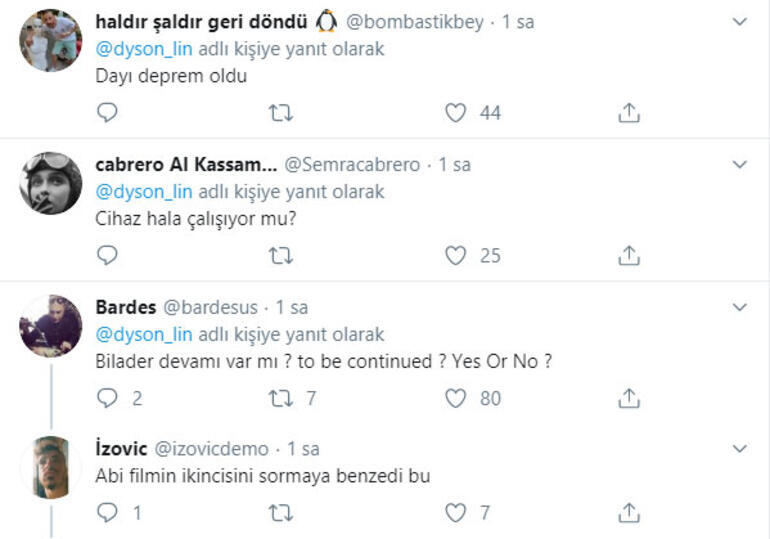Open the more-options chevron on Bardes's tweet

coord(739,306)
